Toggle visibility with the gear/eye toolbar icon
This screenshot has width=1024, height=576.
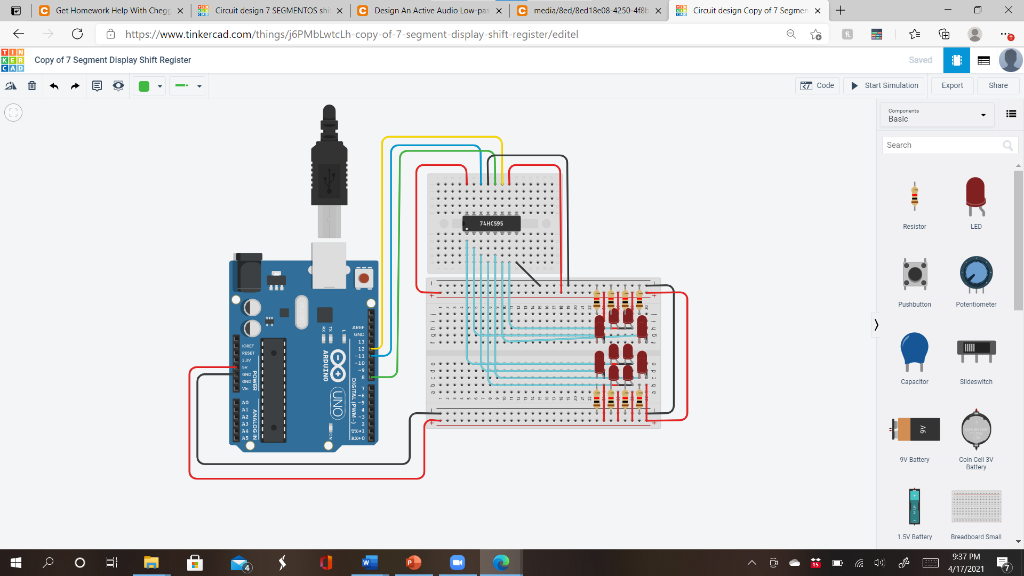(x=117, y=86)
